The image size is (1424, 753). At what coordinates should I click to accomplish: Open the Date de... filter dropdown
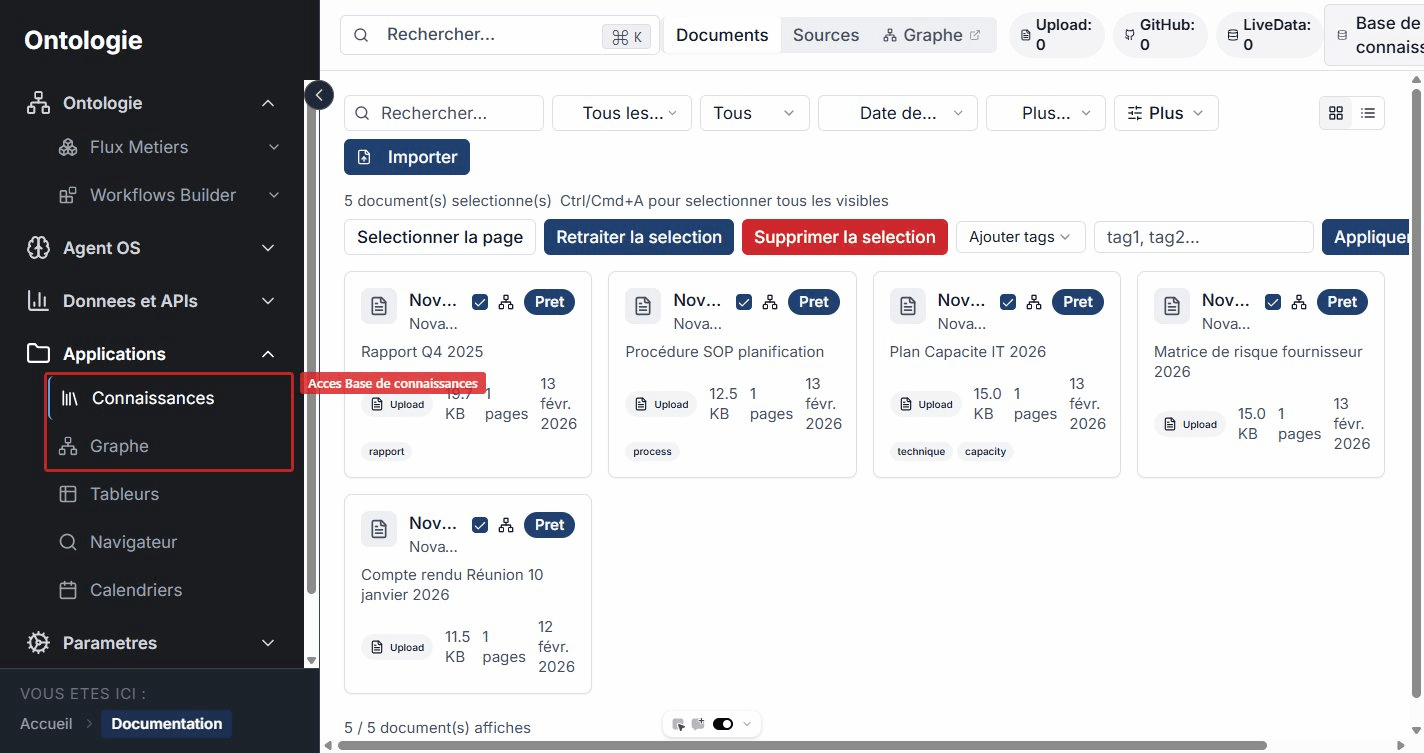[897, 113]
